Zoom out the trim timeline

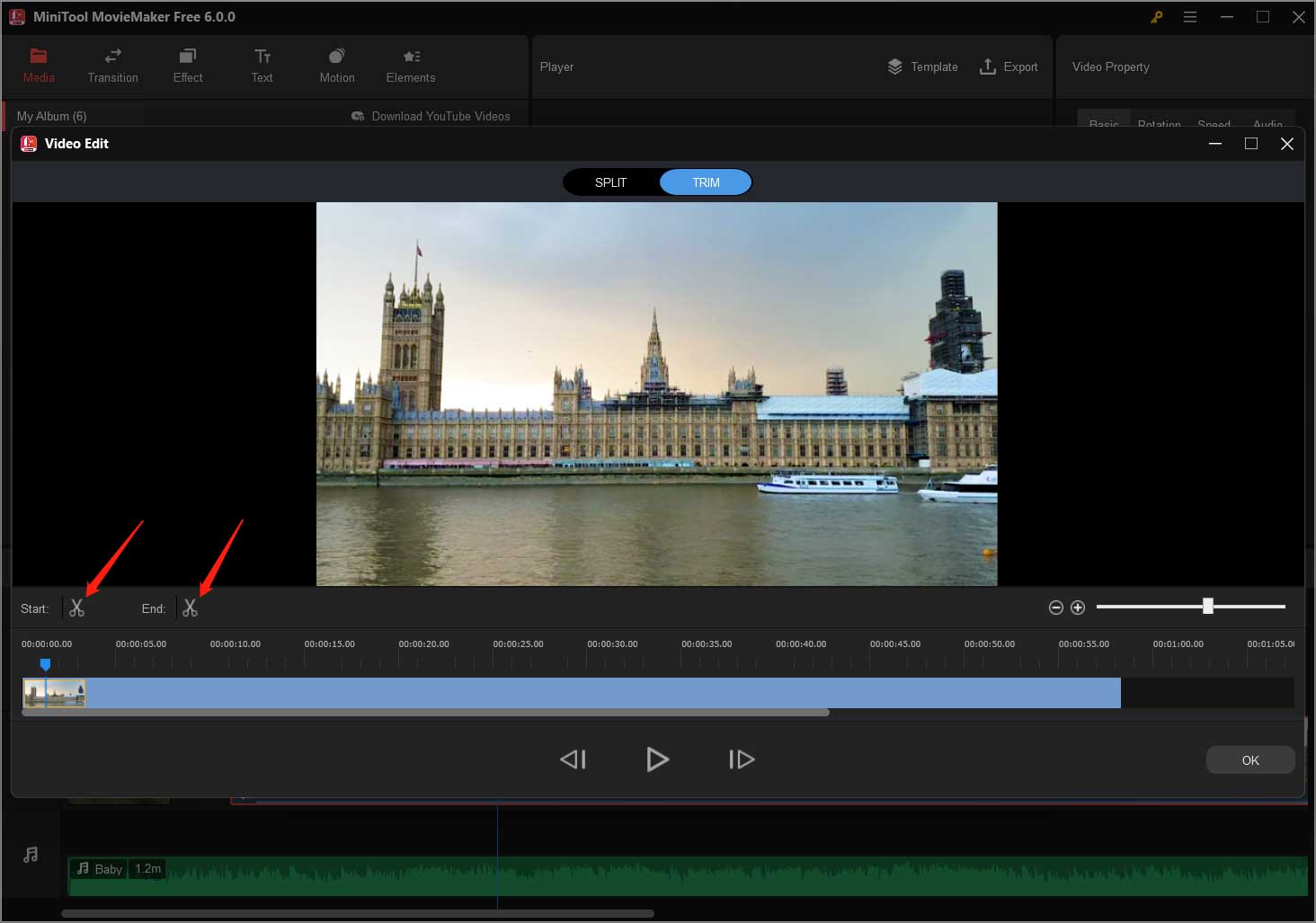point(1056,608)
